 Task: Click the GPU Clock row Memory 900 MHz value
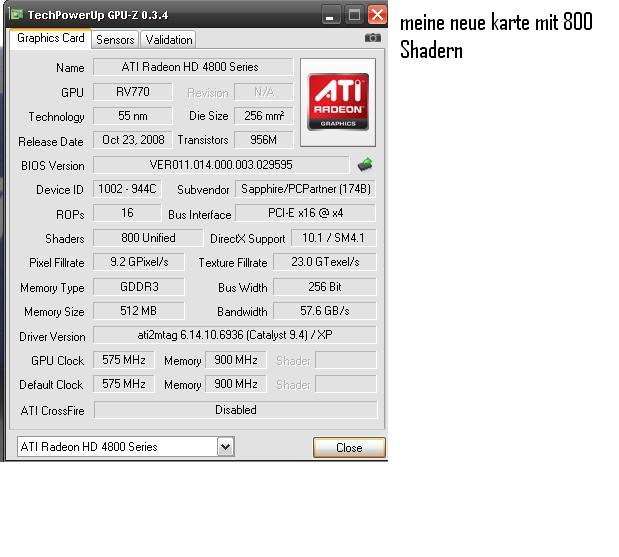236,360
